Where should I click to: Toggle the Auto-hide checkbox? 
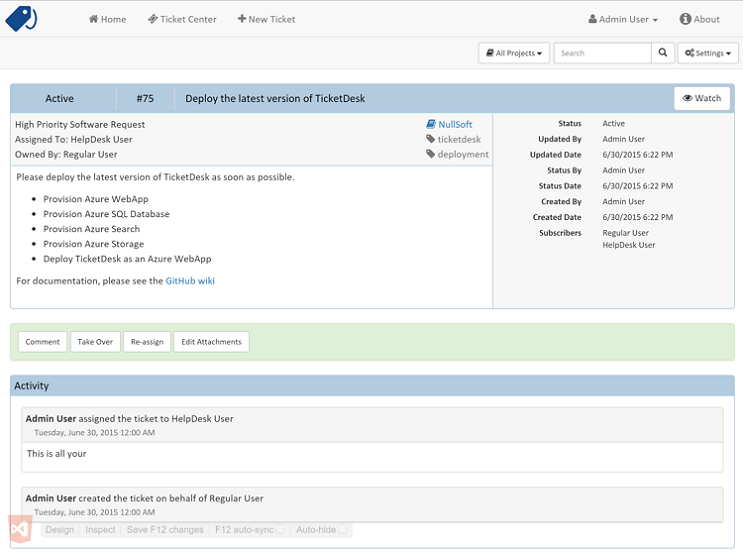pyautogui.click(x=343, y=529)
